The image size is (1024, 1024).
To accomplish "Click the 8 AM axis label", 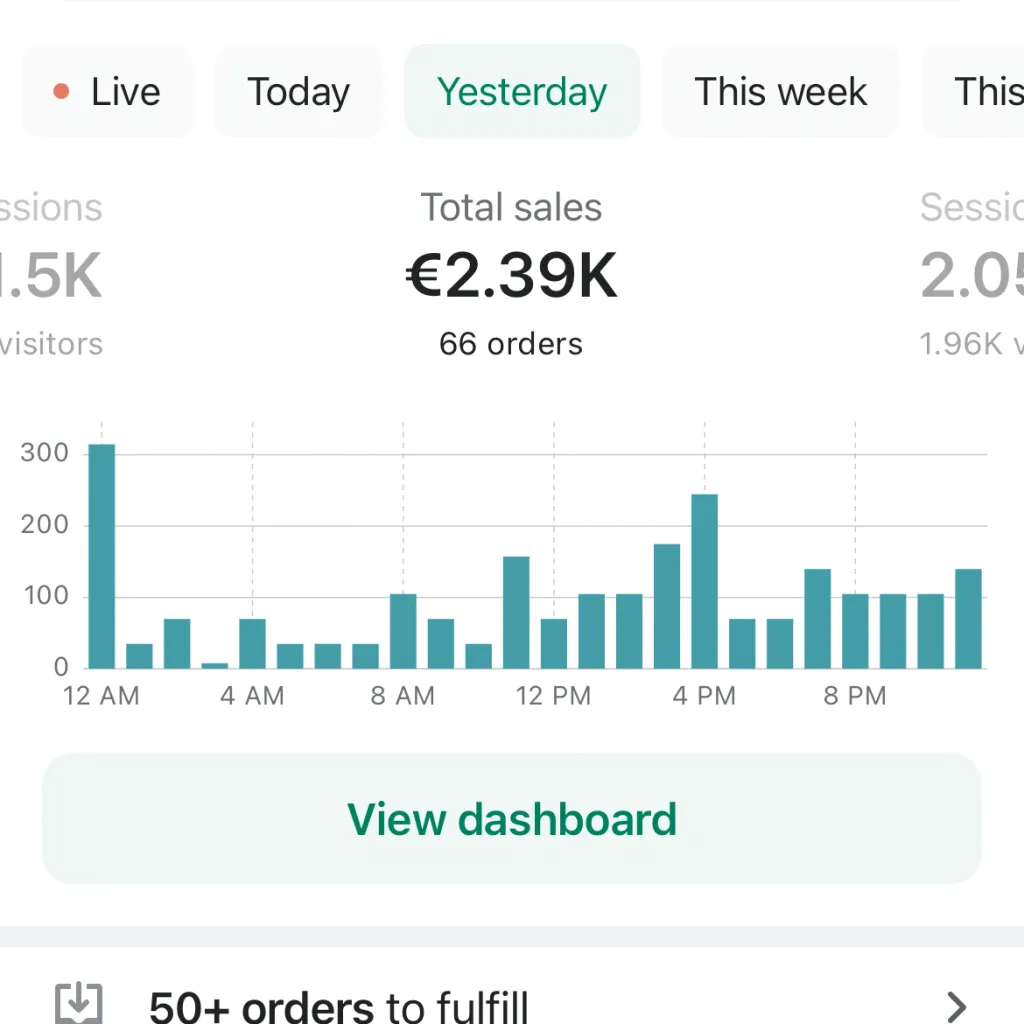I will pos(402,695).
